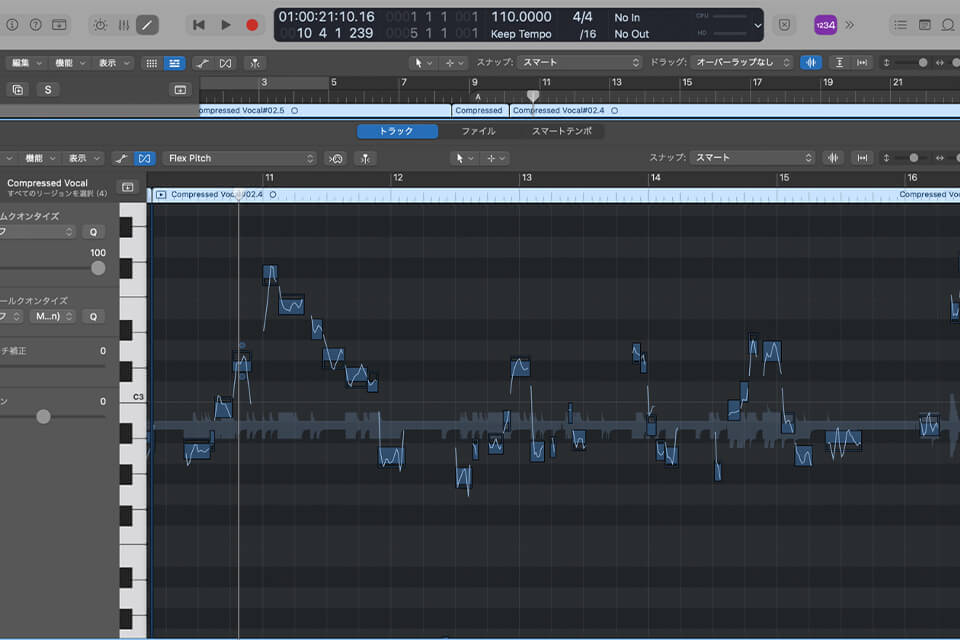Switch to the ファイル tab
This screenshot has width=960, height=640.
tap(478, 131)
